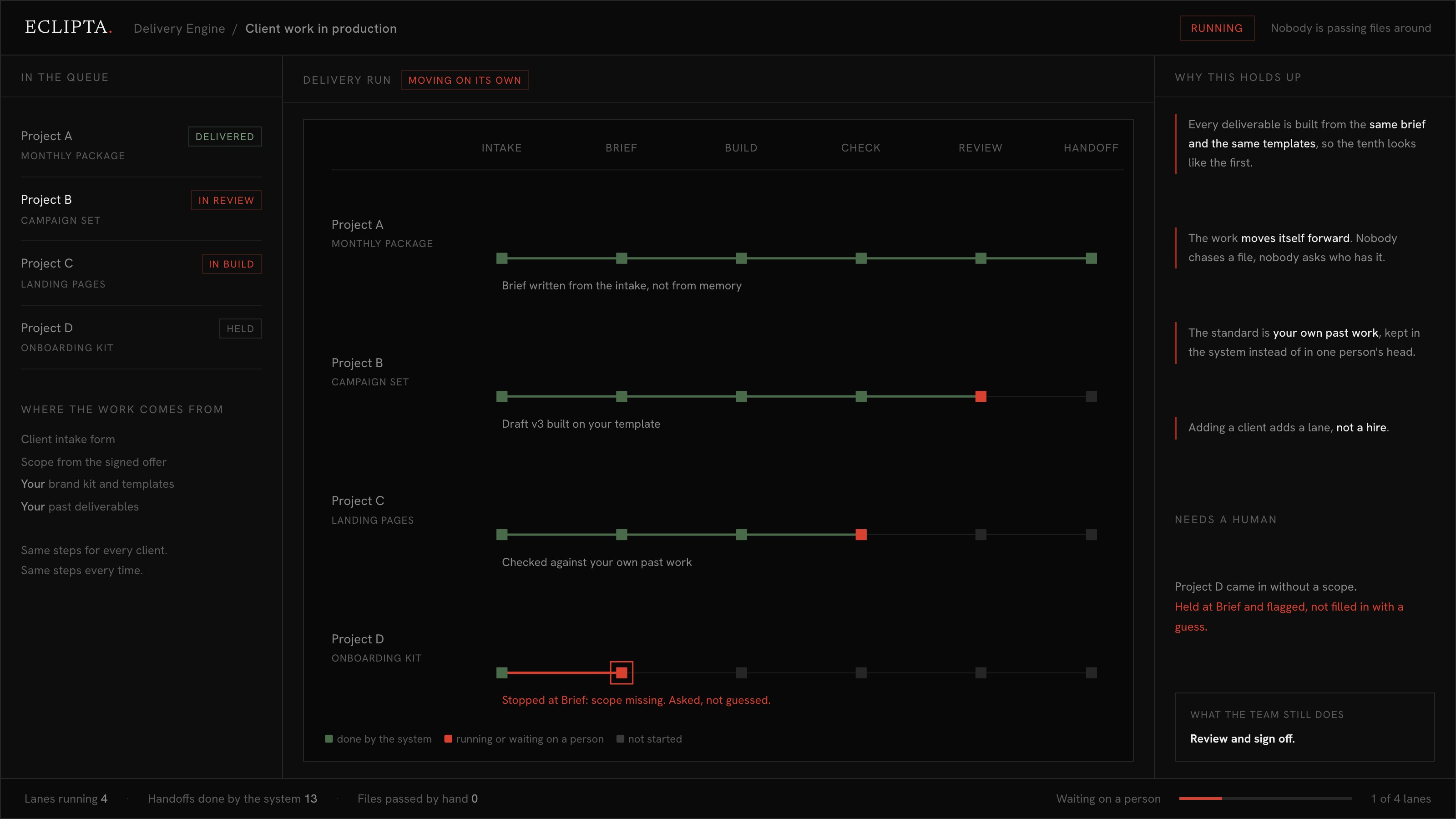Image resolution: width=1456 pixels, height=819 pixels.
Task: Click Project C unstarted Review marker
Action: (x=981, y=535)
